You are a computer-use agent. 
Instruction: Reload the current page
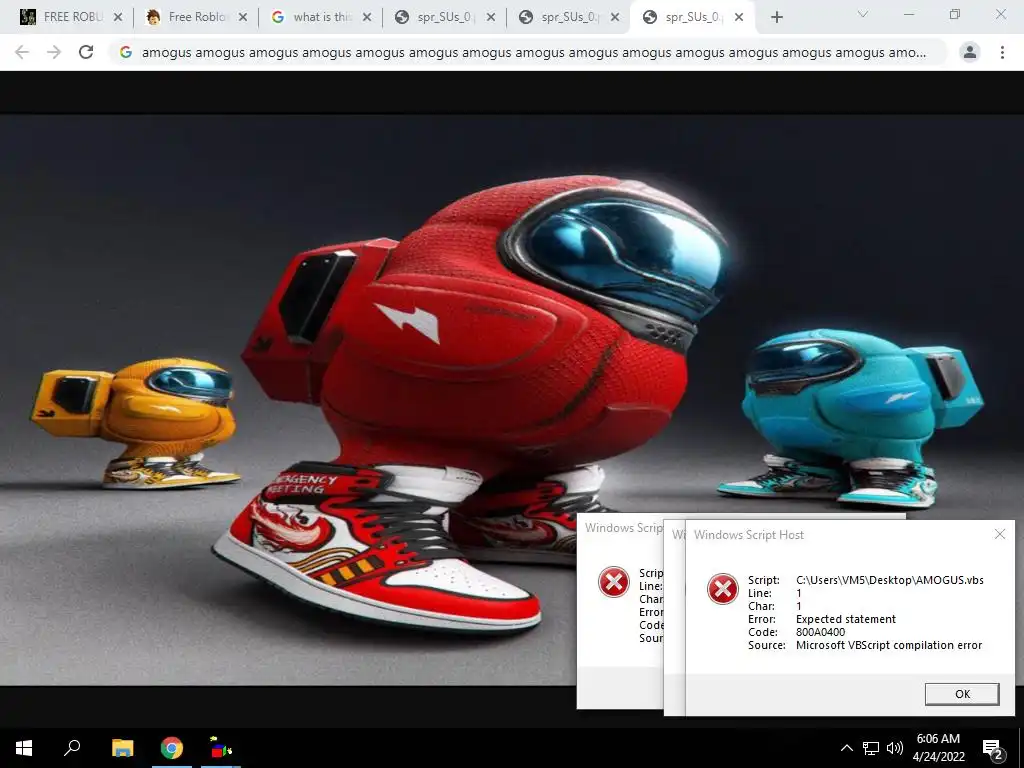(x=86, y=52)
